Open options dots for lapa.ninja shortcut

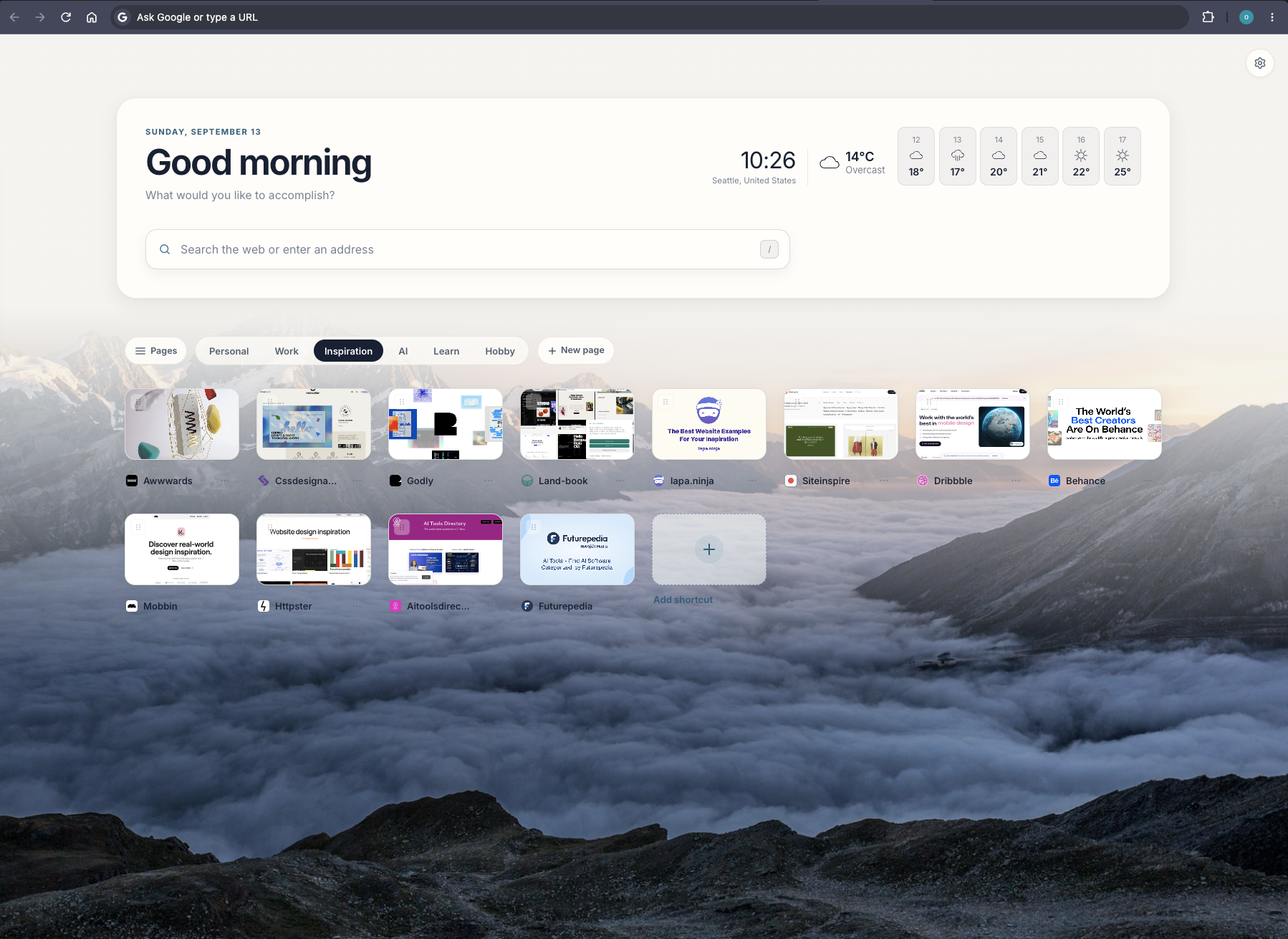[752, 481]
